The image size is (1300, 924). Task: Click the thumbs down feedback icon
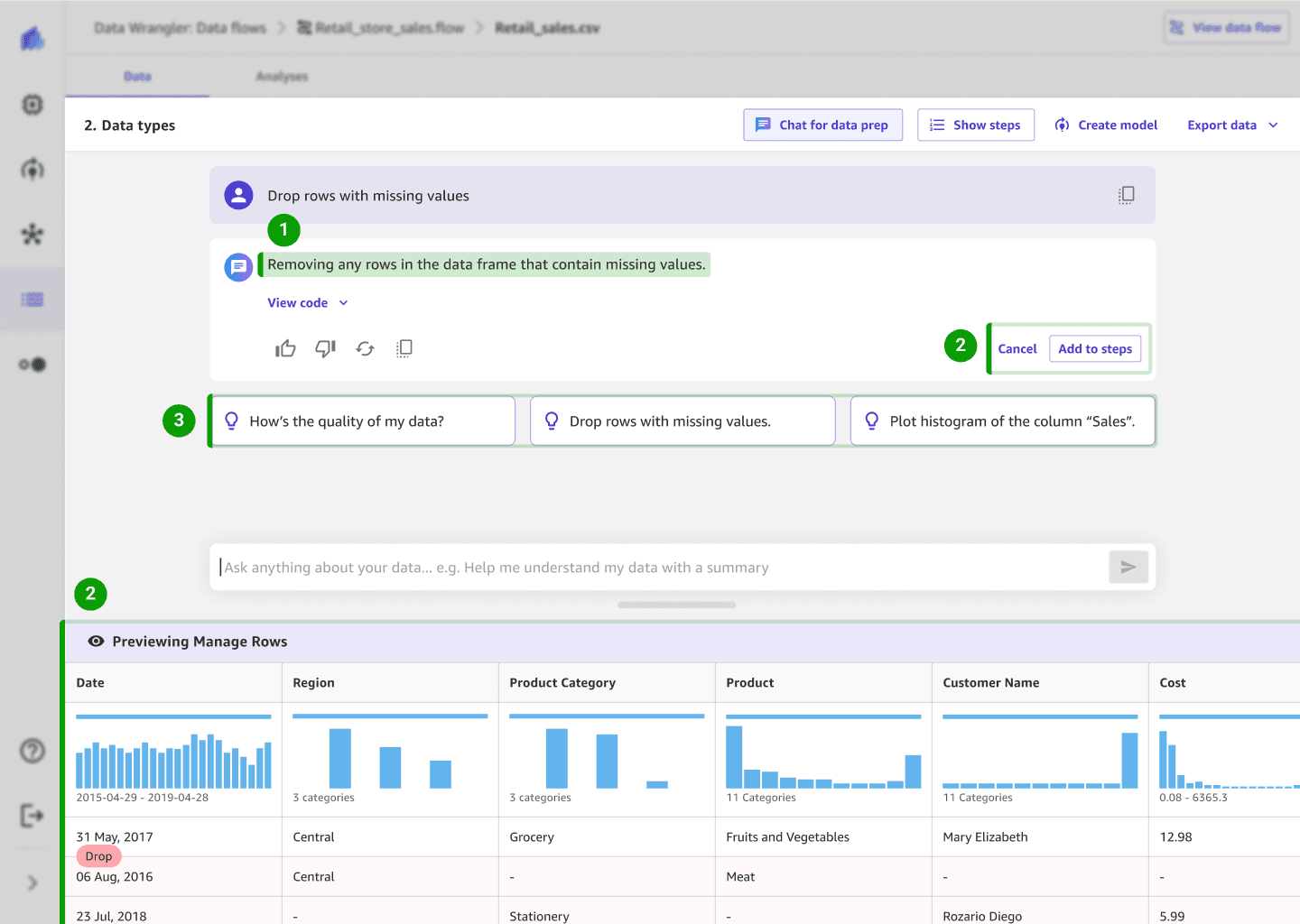click(325, 348)
